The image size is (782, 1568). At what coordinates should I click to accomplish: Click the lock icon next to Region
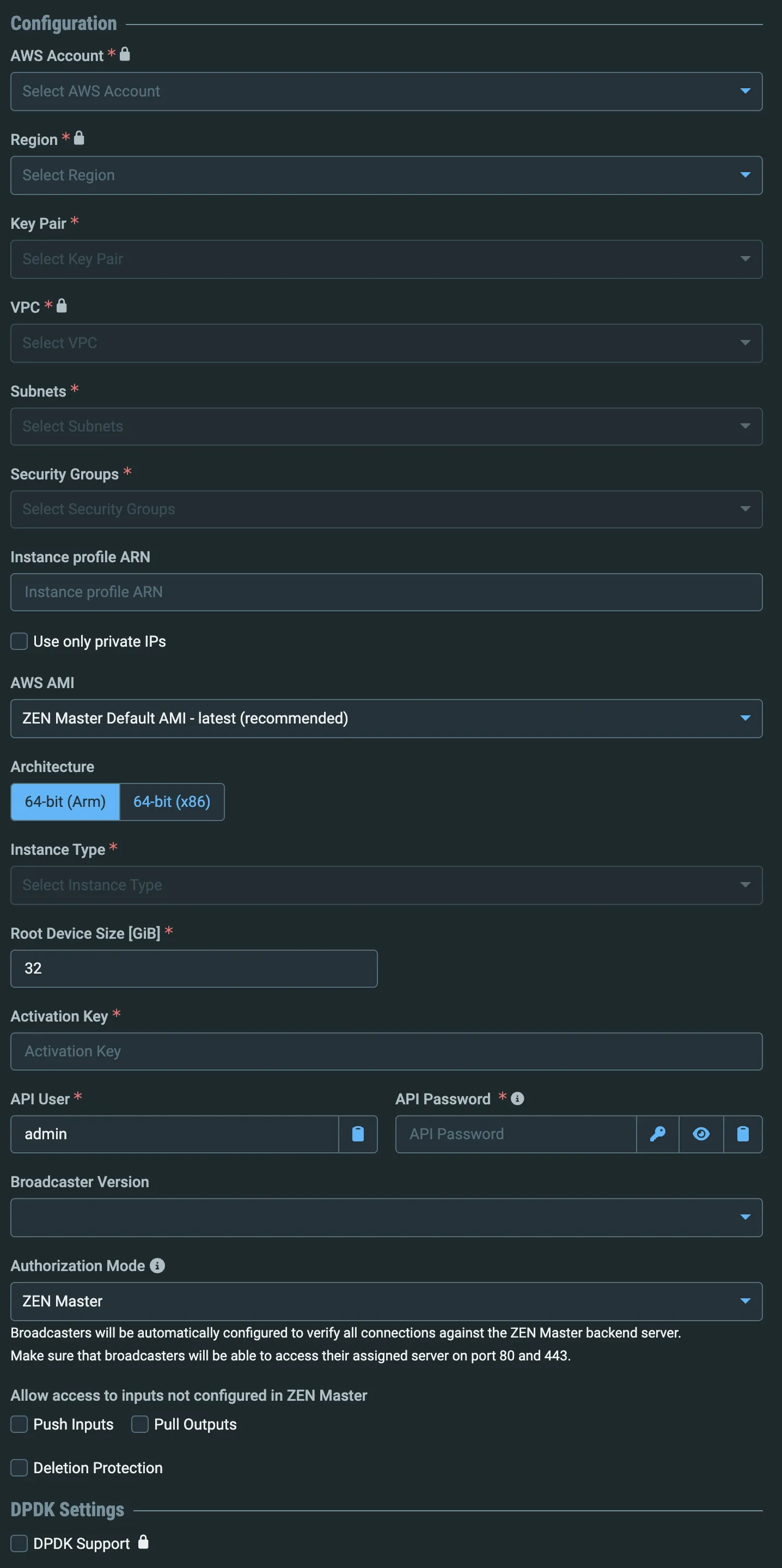click(79, 138)
